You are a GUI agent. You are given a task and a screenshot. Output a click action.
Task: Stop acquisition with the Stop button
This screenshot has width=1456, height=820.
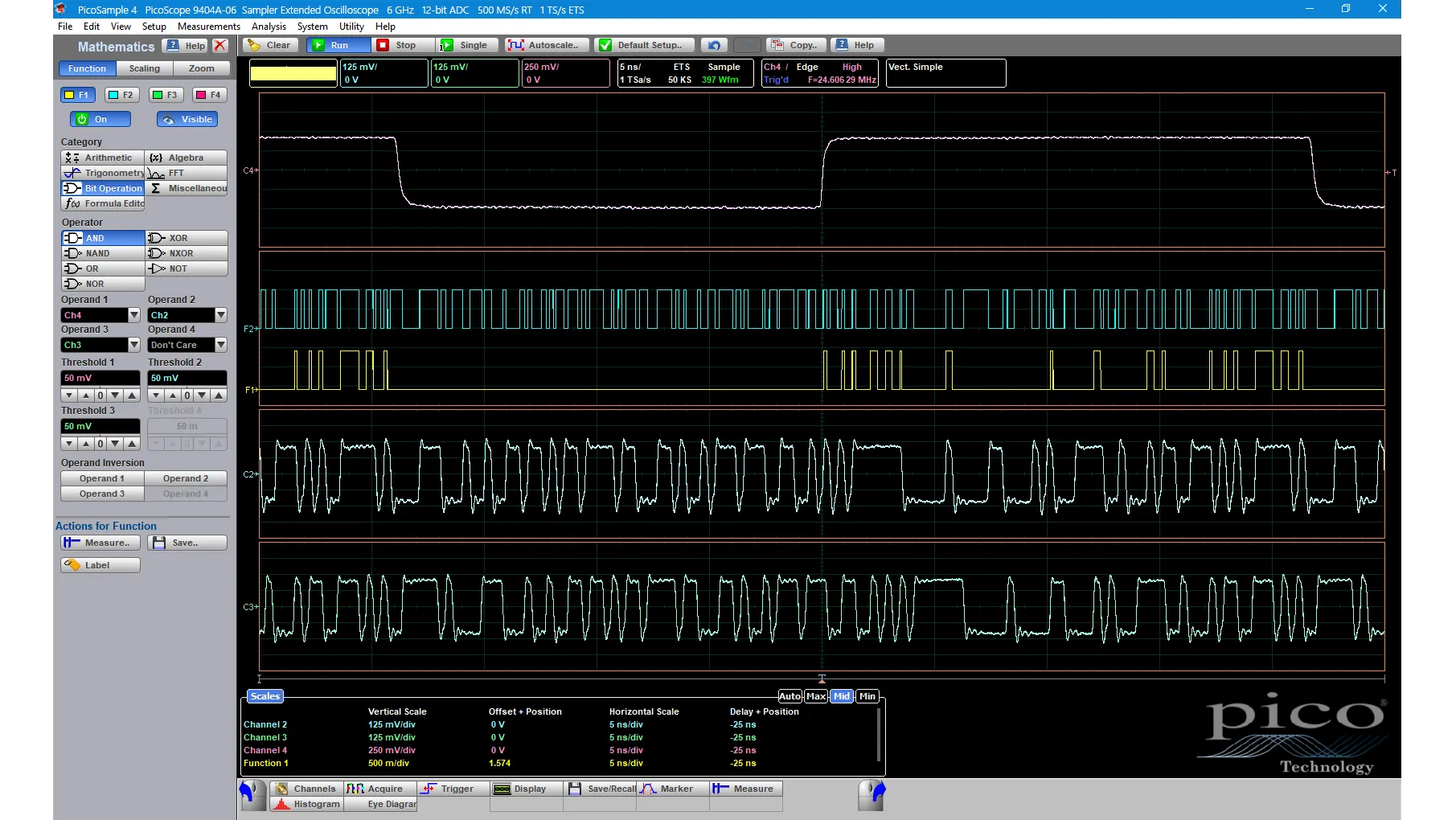click(x=404, y=45)
